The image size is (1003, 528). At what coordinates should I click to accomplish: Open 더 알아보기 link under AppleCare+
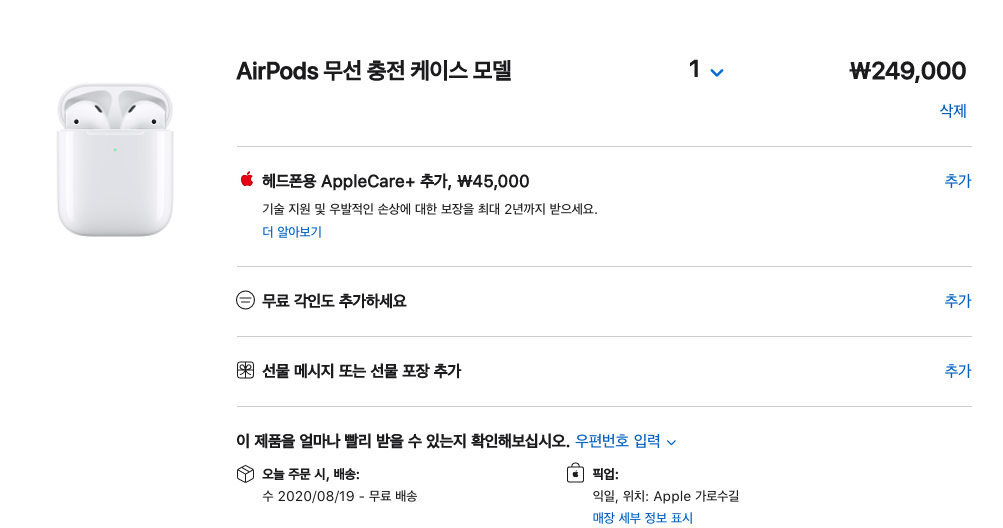pyautogui.click(x=292, y=232)
